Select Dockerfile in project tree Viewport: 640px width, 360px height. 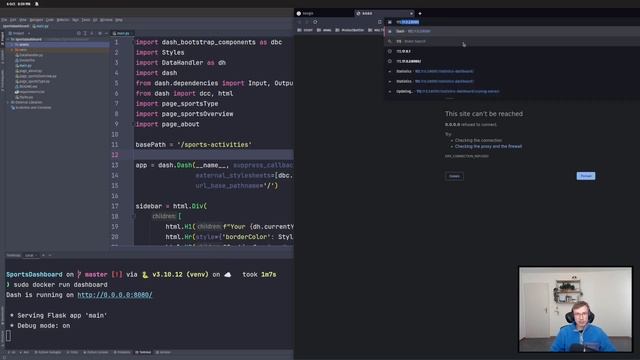25,60
